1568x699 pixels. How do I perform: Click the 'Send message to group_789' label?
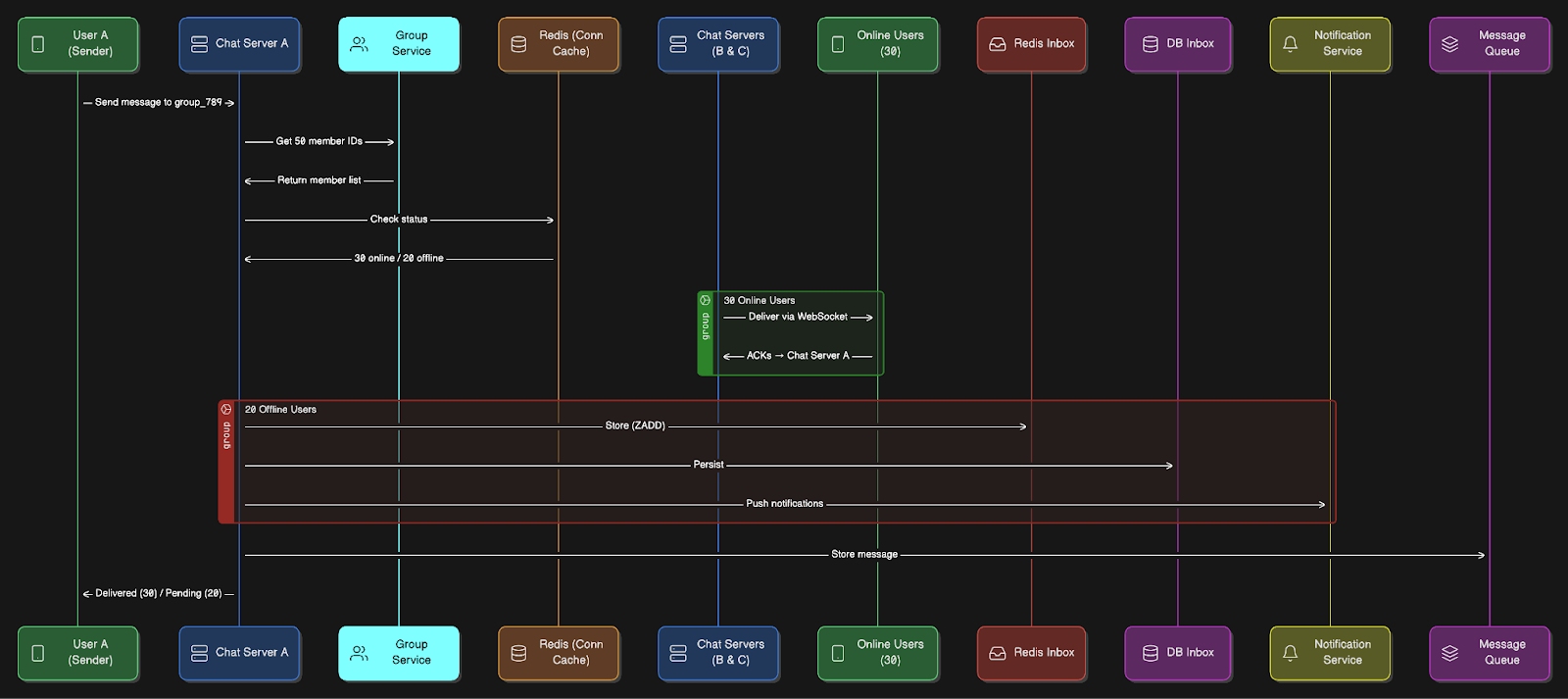(x=159, y=102)
